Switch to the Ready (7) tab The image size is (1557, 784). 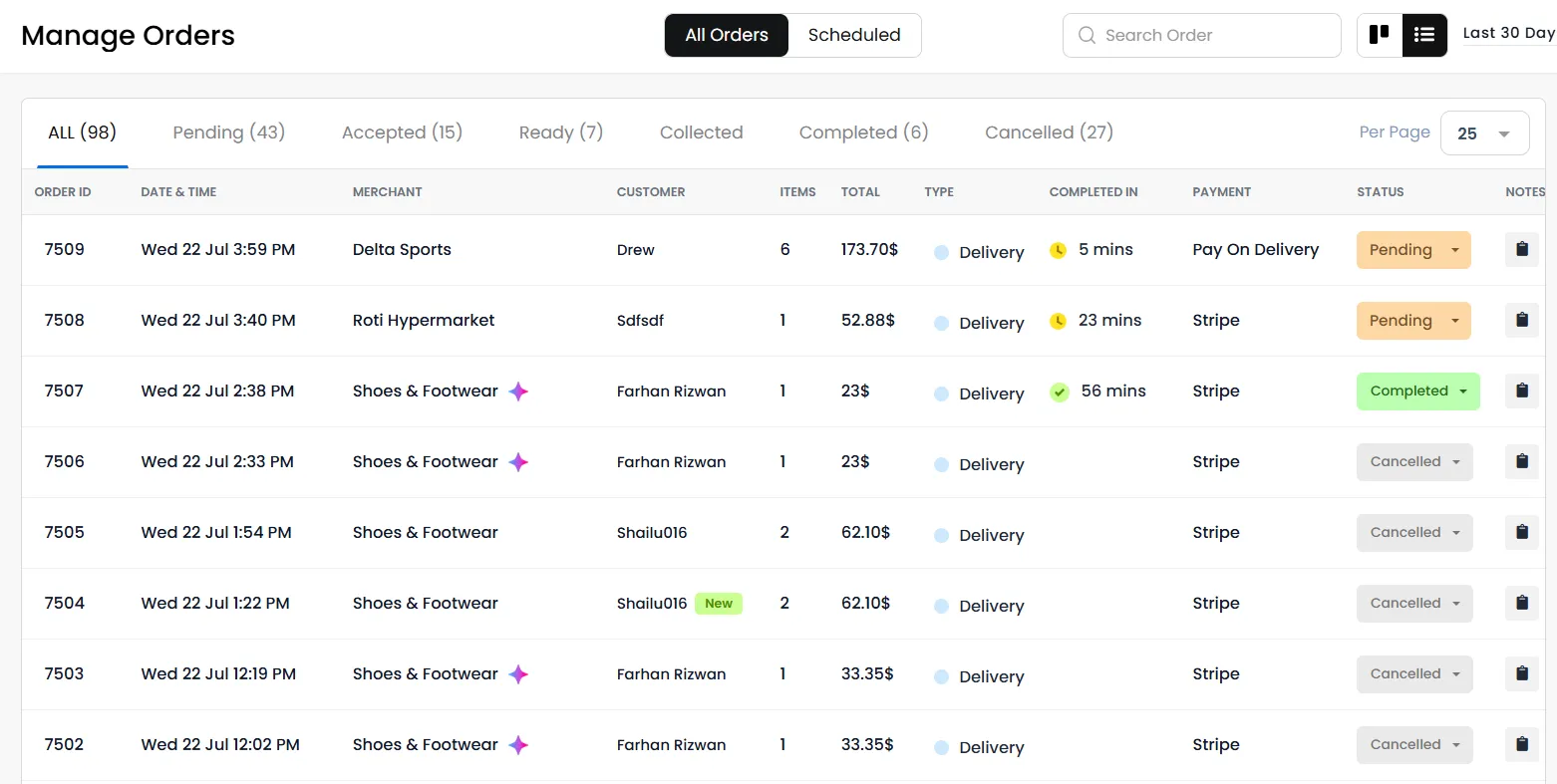click(561, 132)
